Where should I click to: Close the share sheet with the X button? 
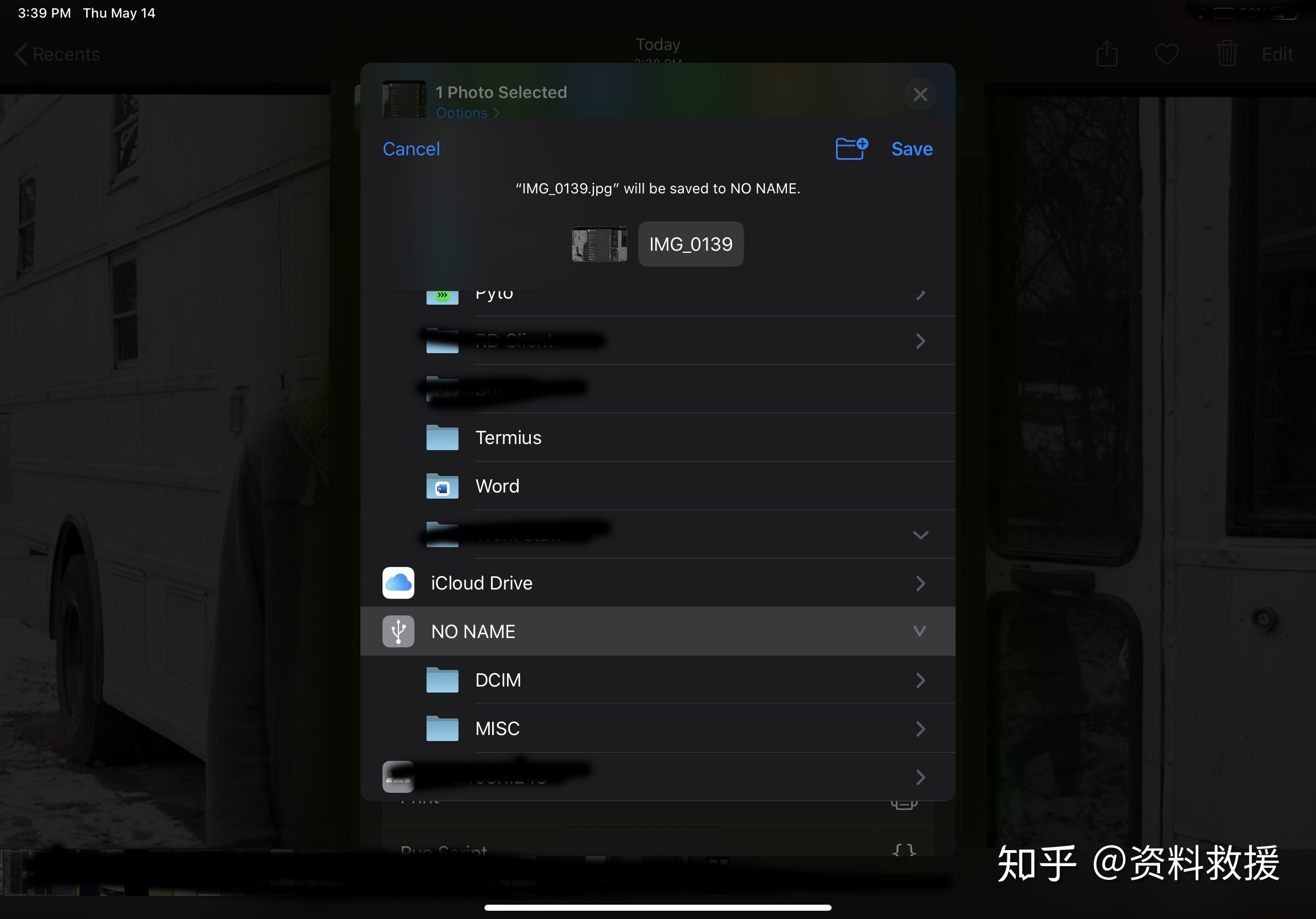click(920, 94)
